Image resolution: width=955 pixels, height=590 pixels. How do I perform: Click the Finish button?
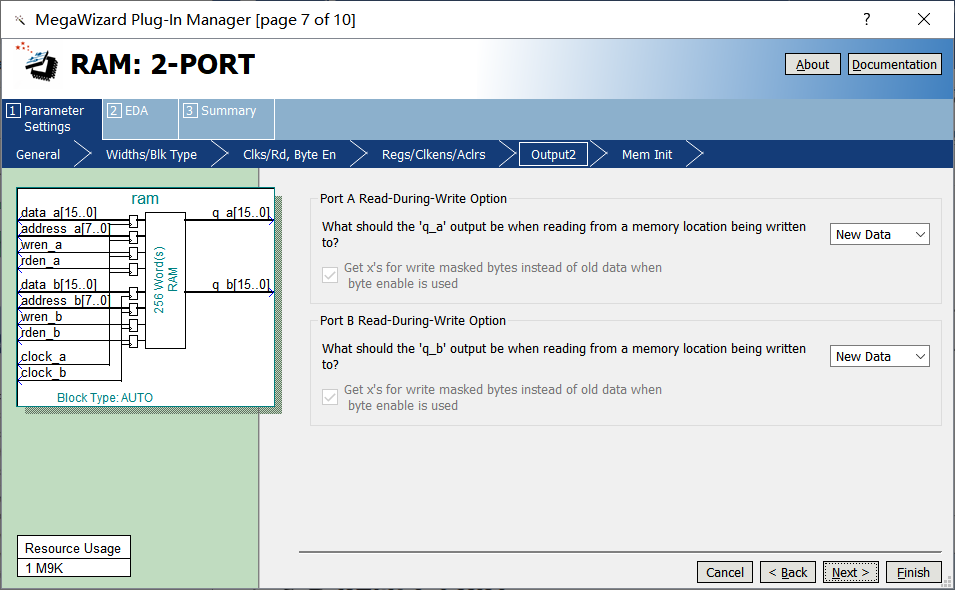point(913,572)
